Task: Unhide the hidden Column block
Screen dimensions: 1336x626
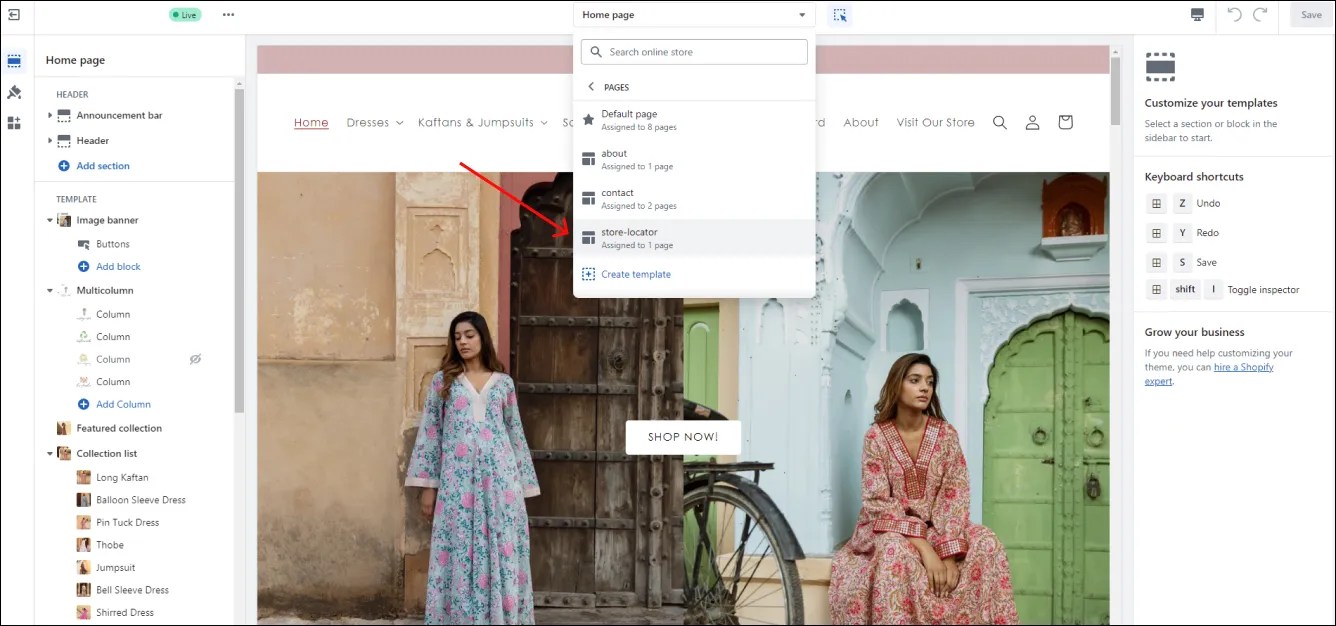Action: coord(196,358)
